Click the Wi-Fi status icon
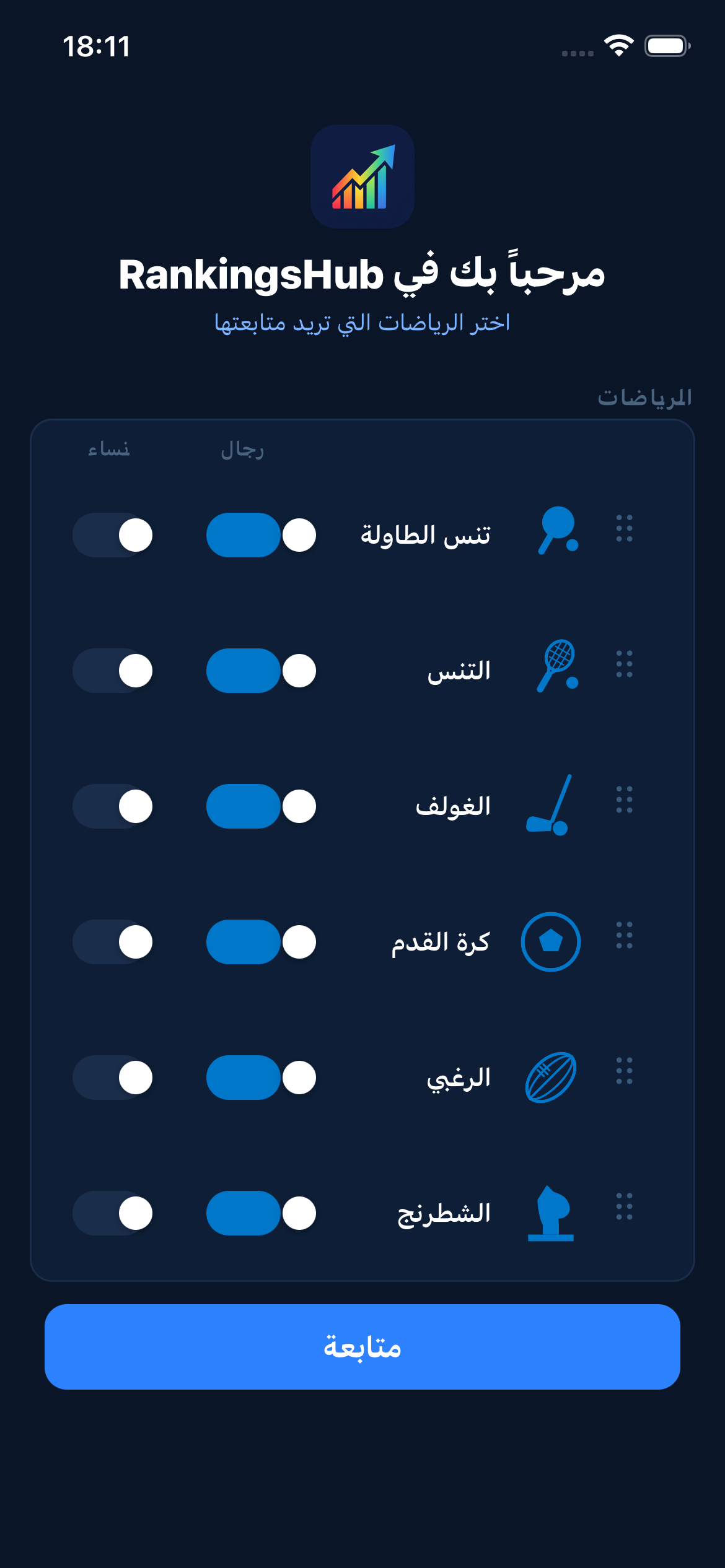Screen dimensions: 725x1568 point(618,46)
